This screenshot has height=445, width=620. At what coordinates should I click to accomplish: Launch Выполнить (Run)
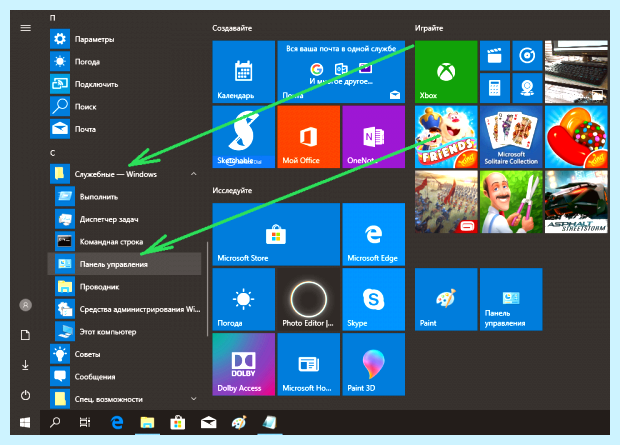point(125,197)
